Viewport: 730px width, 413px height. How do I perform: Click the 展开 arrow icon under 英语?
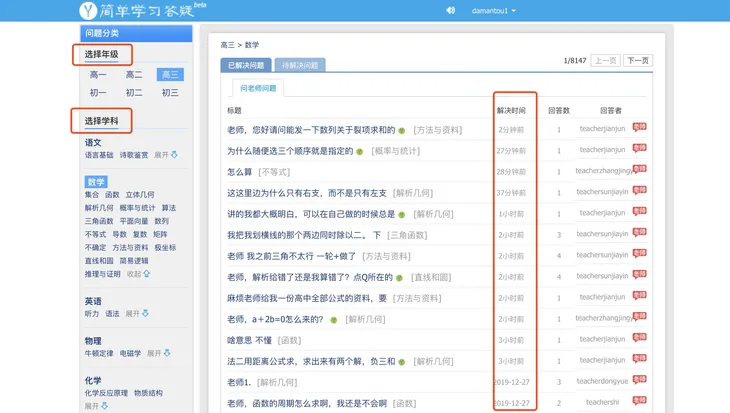click(144, 313)
